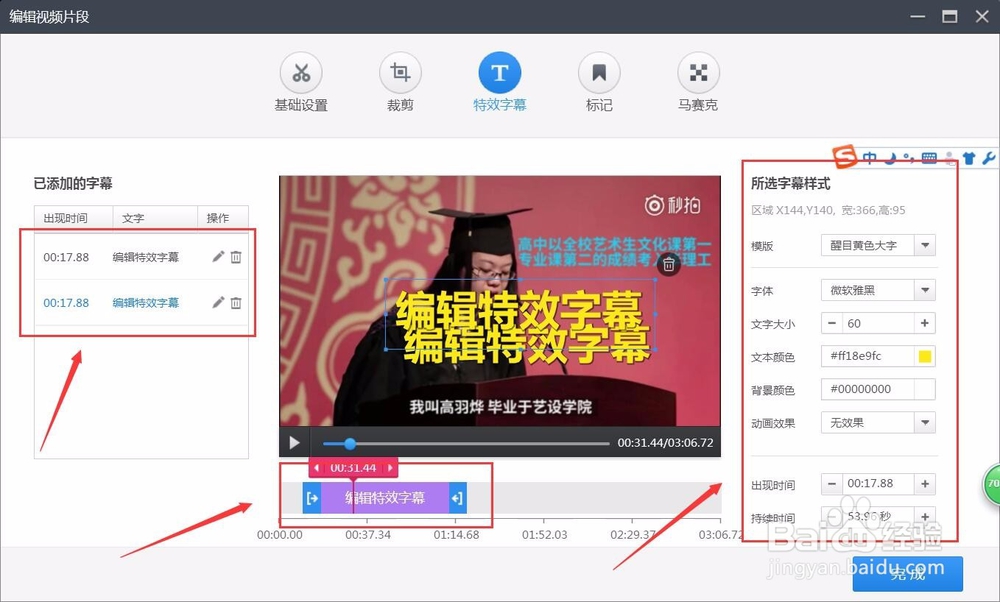Click the 完成 finish button
Screen dimensions: 1000x602
pyautogui.click(x=906, y=574)
